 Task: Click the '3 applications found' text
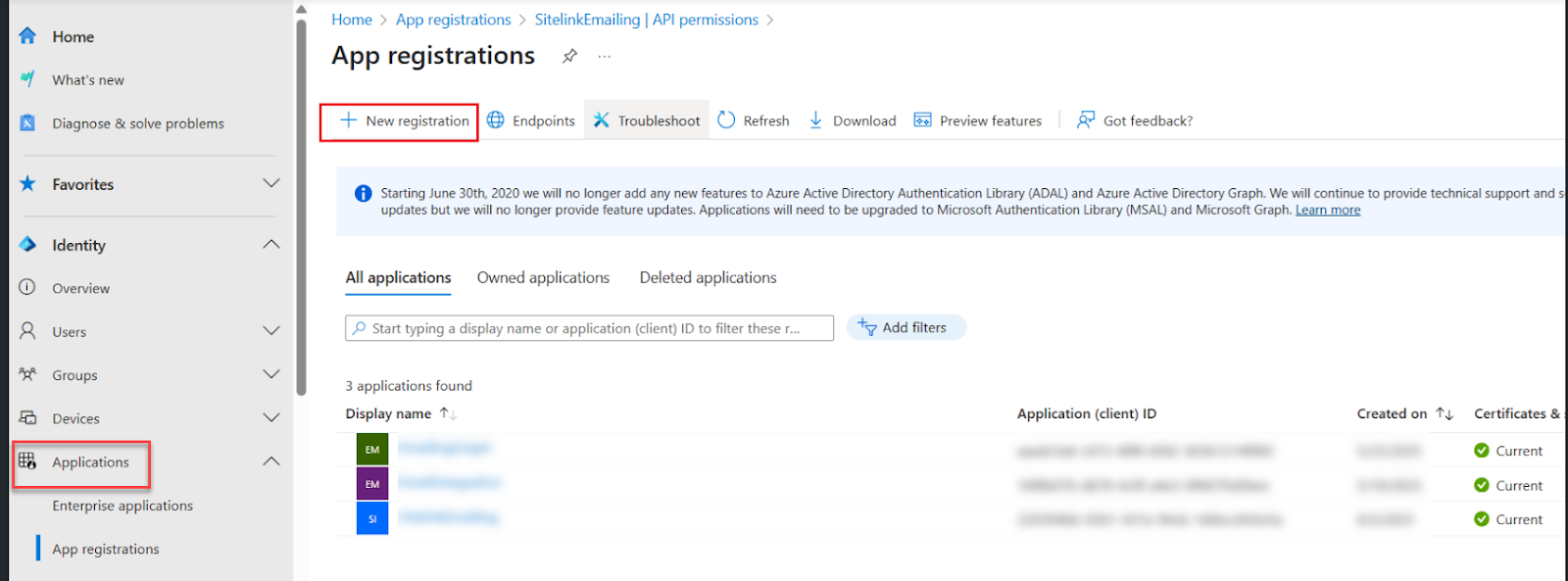(409, 386)
